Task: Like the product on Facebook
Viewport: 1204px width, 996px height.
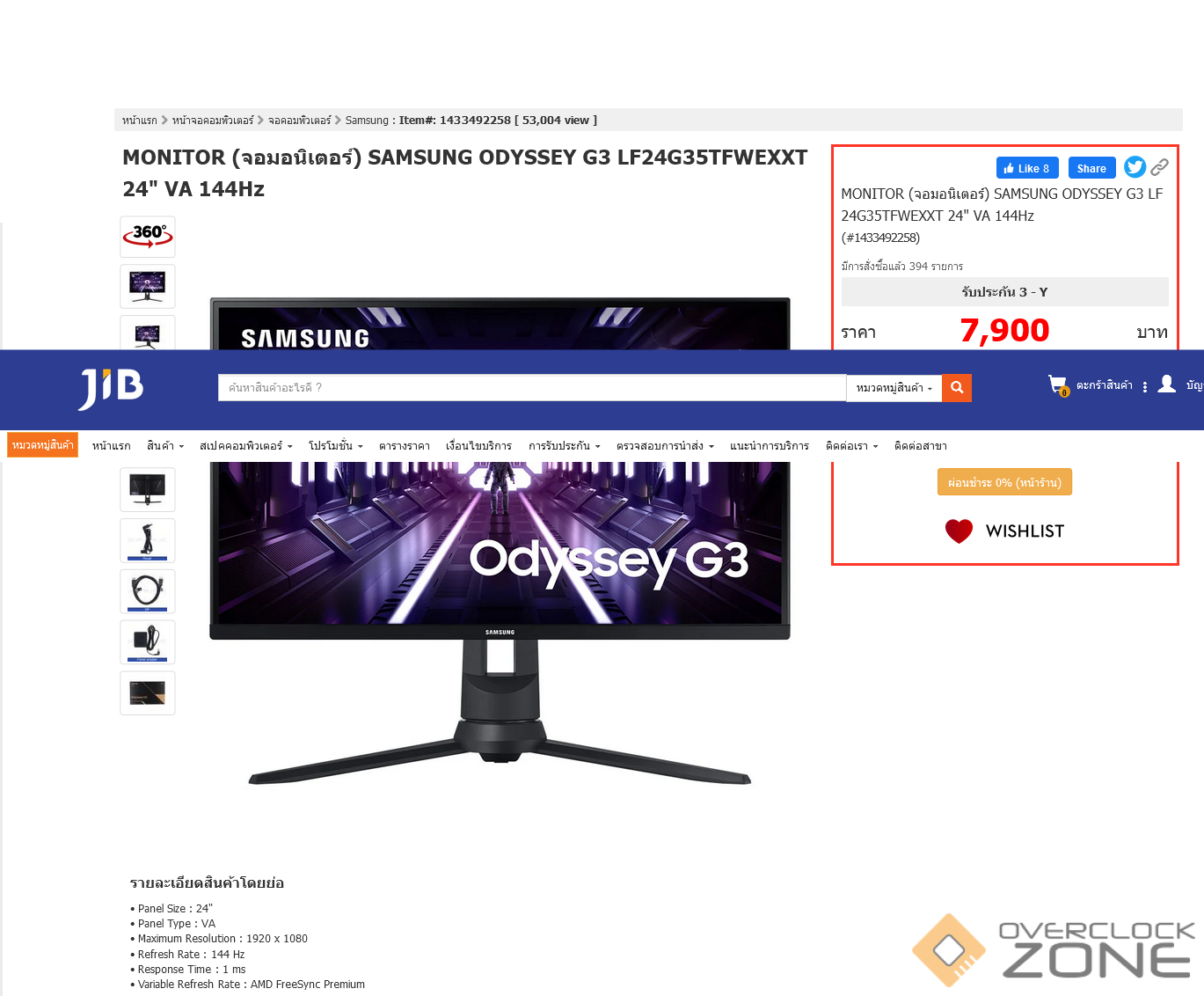Action: click(x=1027, y=168)
